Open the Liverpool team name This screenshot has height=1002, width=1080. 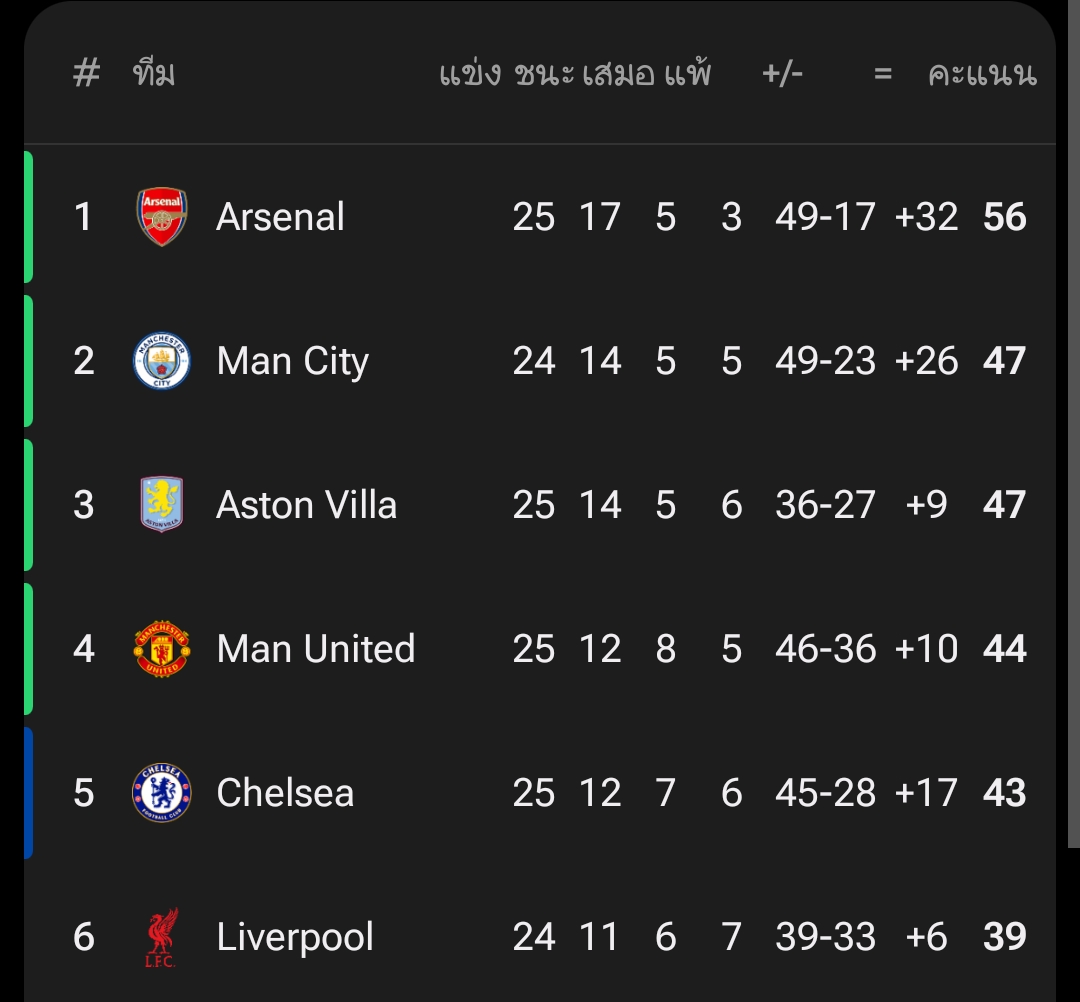click(295, 937)
